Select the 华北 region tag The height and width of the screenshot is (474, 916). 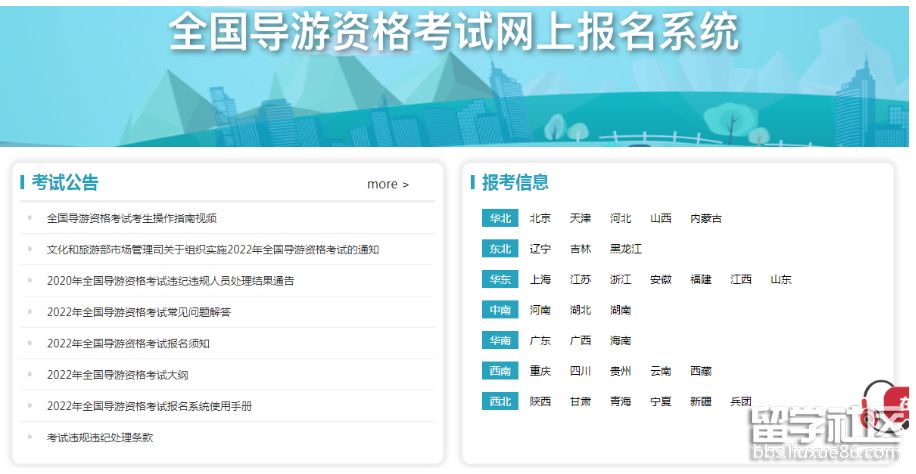(499, 218)
